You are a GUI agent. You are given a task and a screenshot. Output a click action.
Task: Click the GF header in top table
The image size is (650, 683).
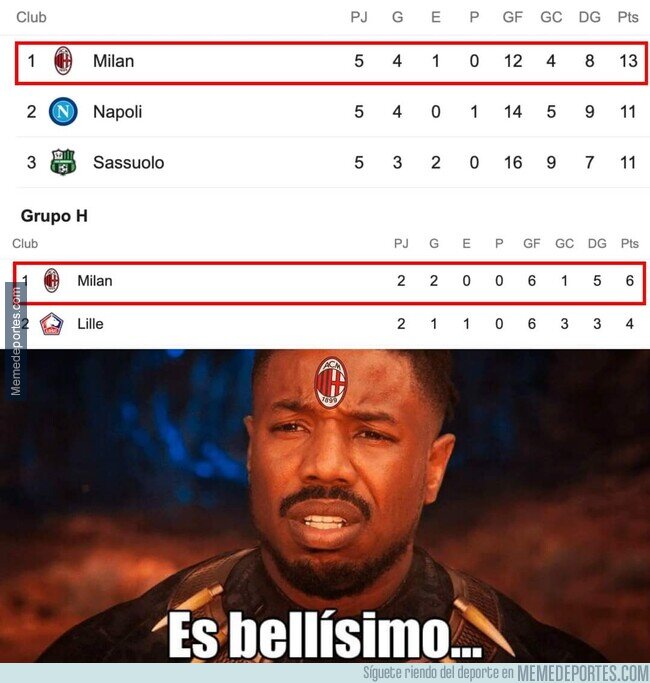point(512,17)
